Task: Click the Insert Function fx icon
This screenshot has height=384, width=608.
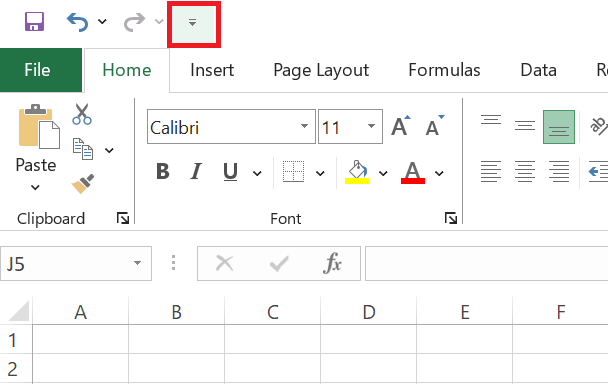Action: click(x=332, y=263)
